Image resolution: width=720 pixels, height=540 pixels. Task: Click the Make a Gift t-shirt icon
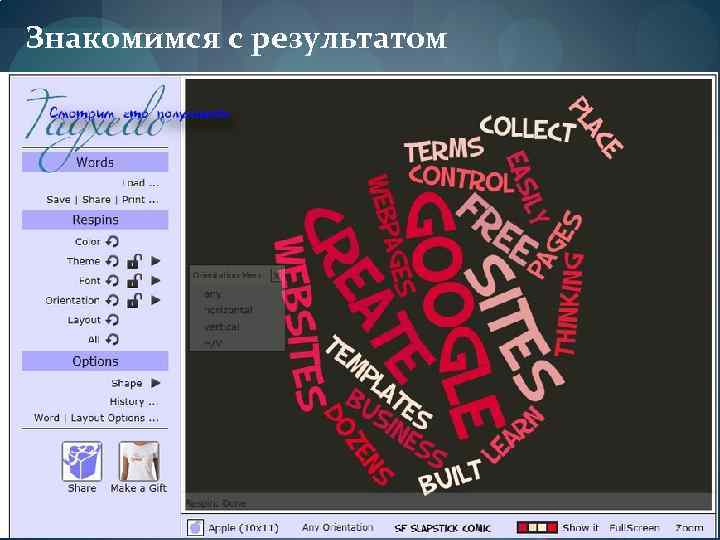139,461
